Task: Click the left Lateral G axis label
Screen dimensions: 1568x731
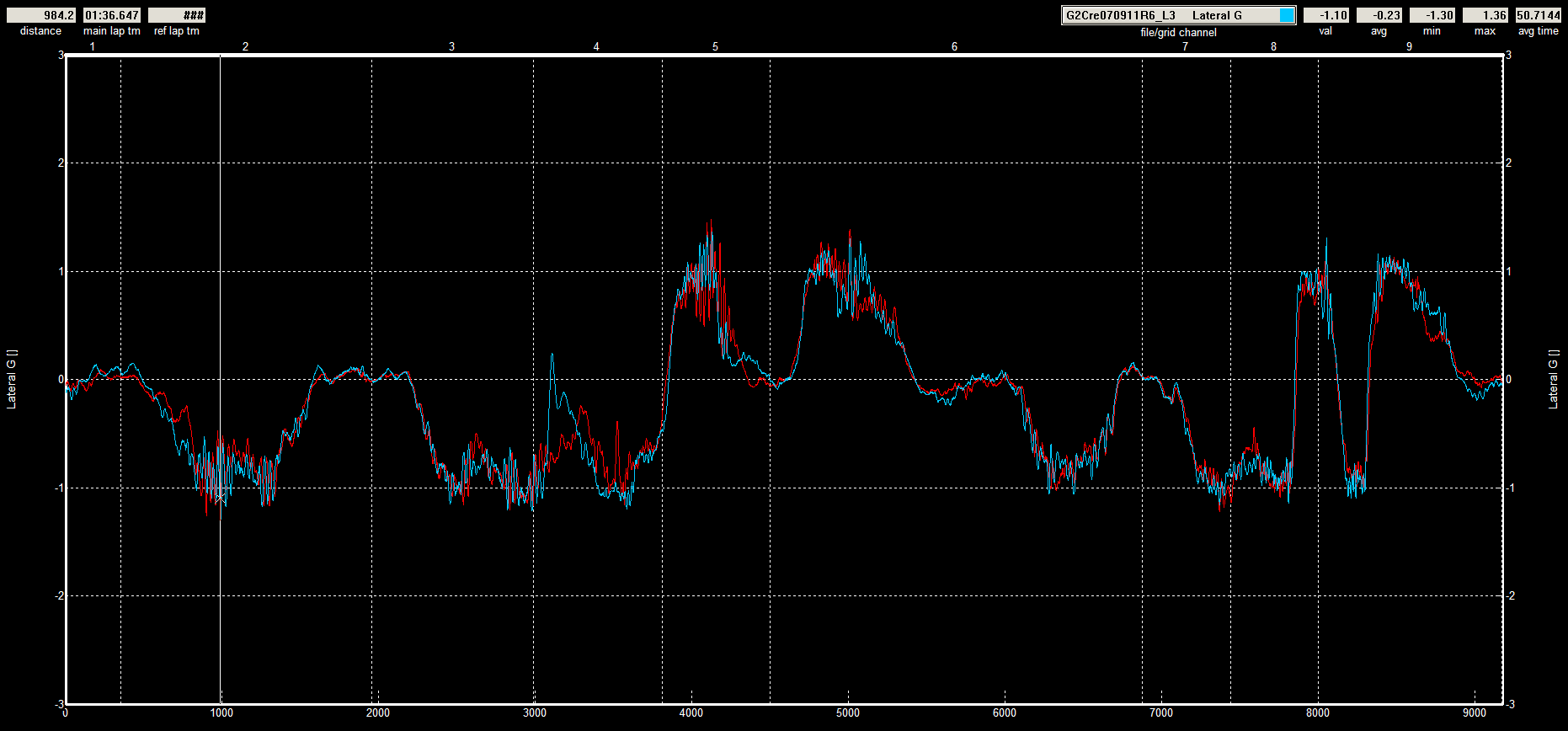Action: pos(12,379)
